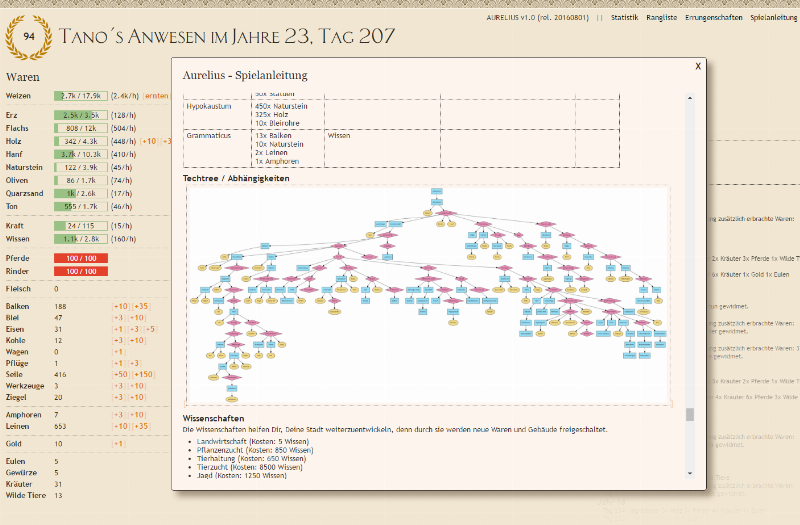Screen dimensions: 800x525
Task: Click the Wissen progress bar
Action: pyautogui.click(x=81, y=239)
